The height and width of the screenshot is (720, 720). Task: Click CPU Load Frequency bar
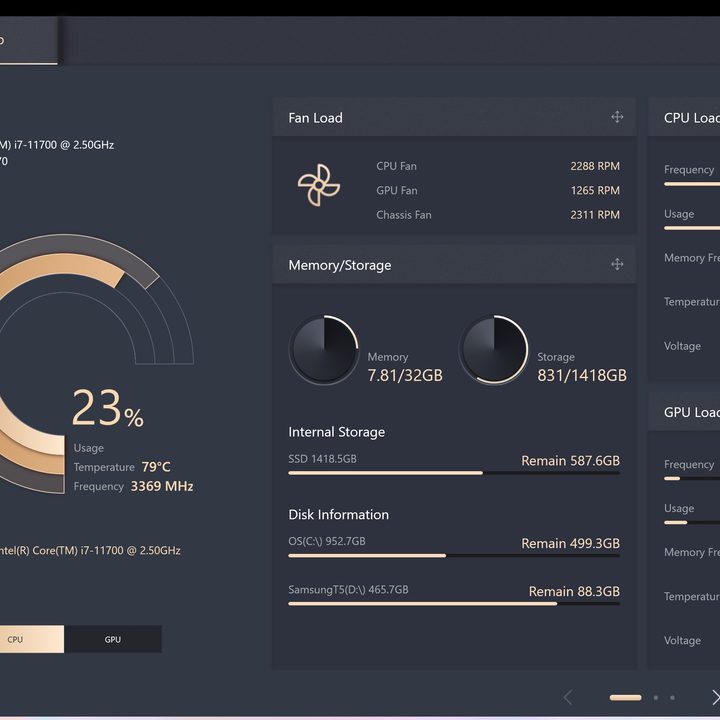click(x=692, y=184)
